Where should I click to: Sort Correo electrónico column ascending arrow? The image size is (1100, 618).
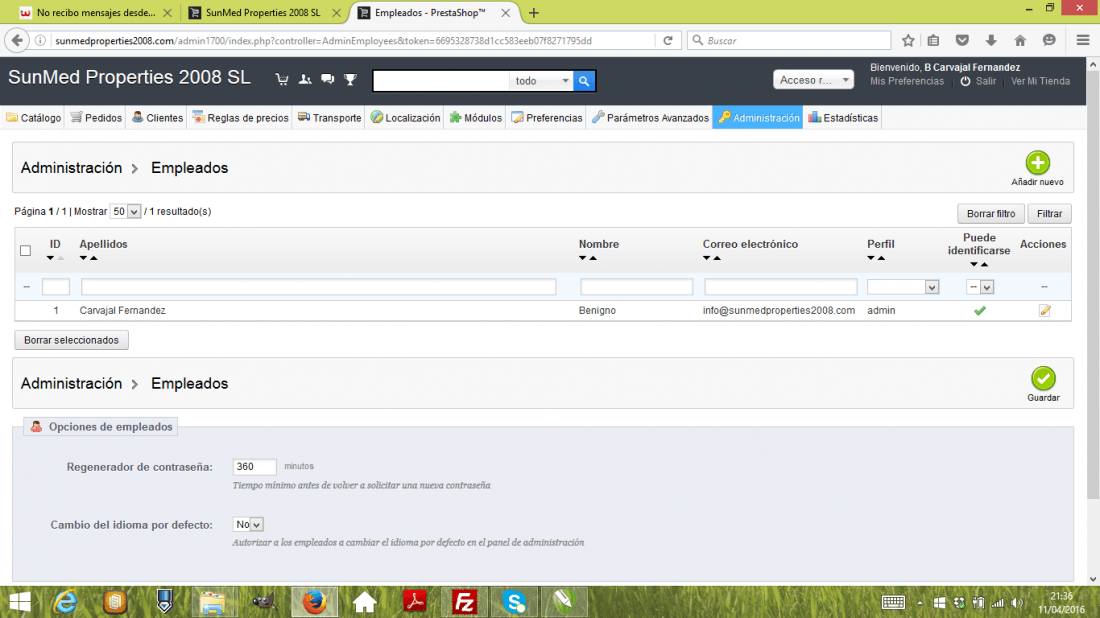[717, 258]
